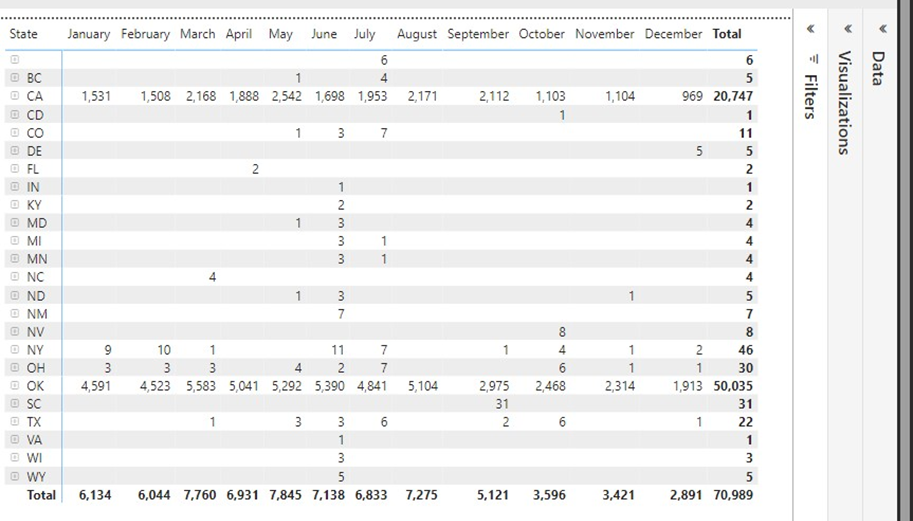Expand the KY row

pyautogui.click(x=15, y=205)
